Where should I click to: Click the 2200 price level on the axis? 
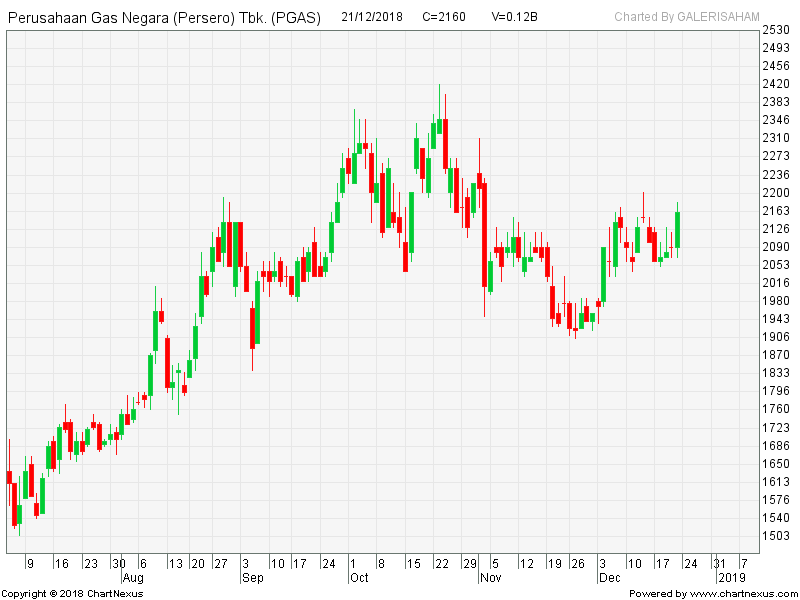(776, 192)
